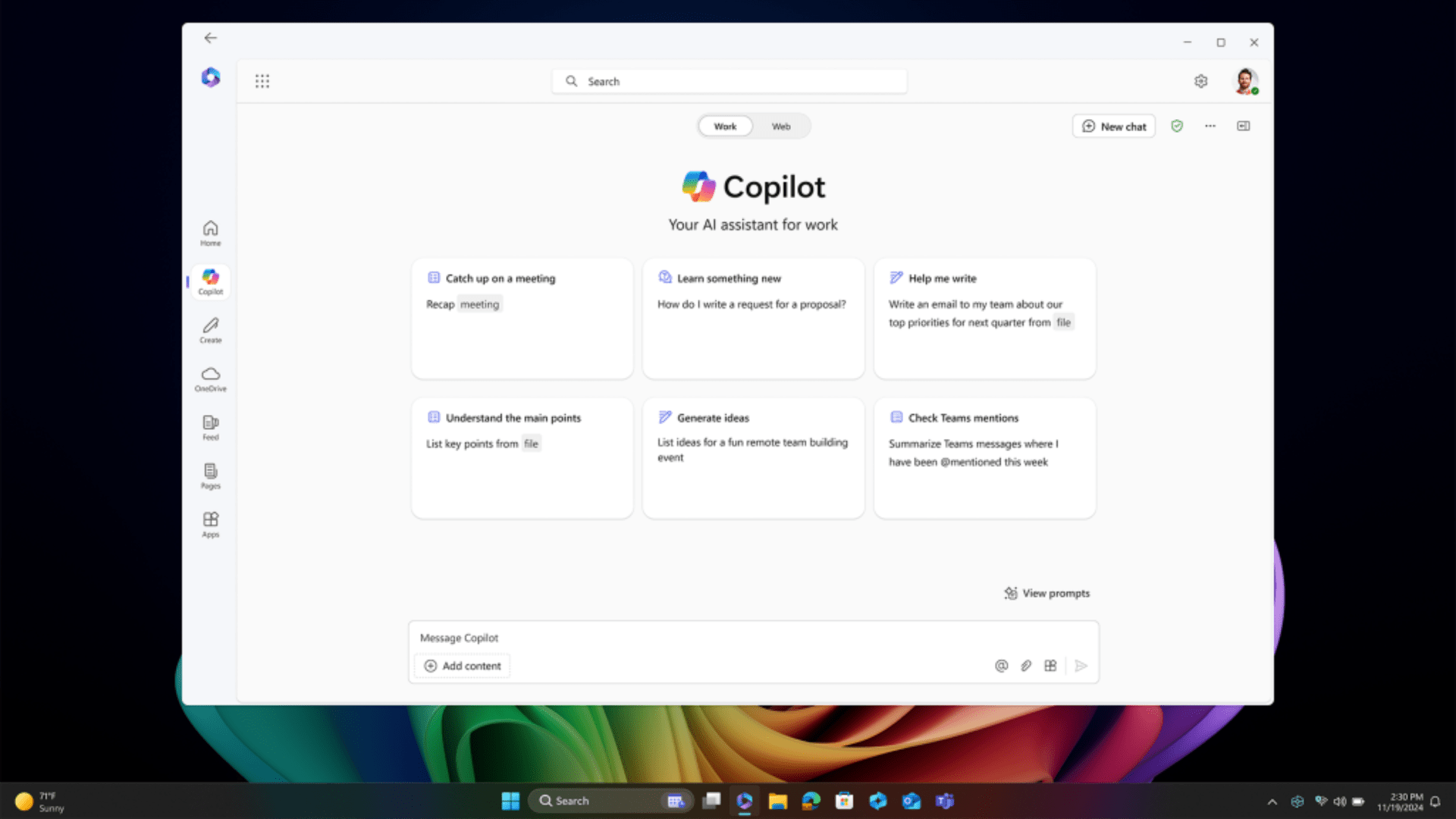Click the green shield protection icon
1456x819 pixels.
pyautogui.click(x=1177, y=126)
